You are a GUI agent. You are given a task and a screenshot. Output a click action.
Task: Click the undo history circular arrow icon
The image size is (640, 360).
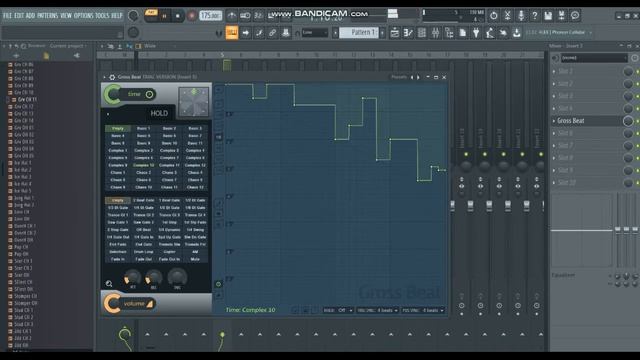point(493,16)
